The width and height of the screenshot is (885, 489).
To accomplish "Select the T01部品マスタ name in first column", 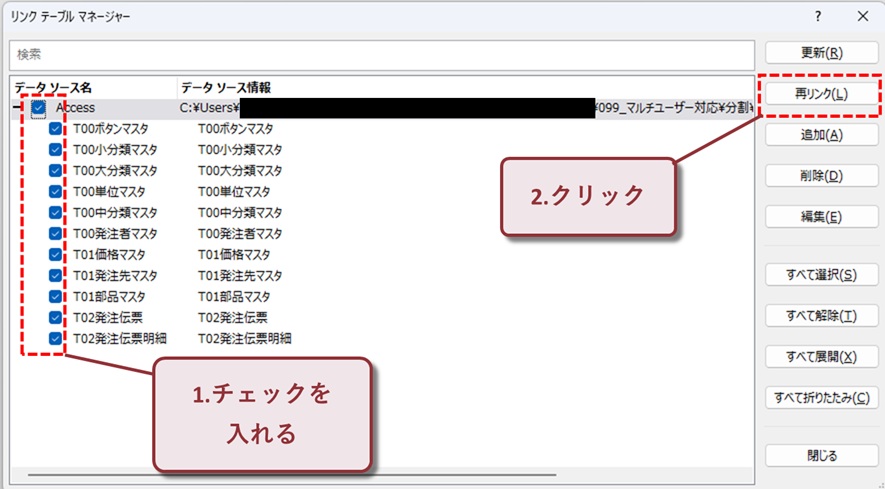I will click(109, 296).
